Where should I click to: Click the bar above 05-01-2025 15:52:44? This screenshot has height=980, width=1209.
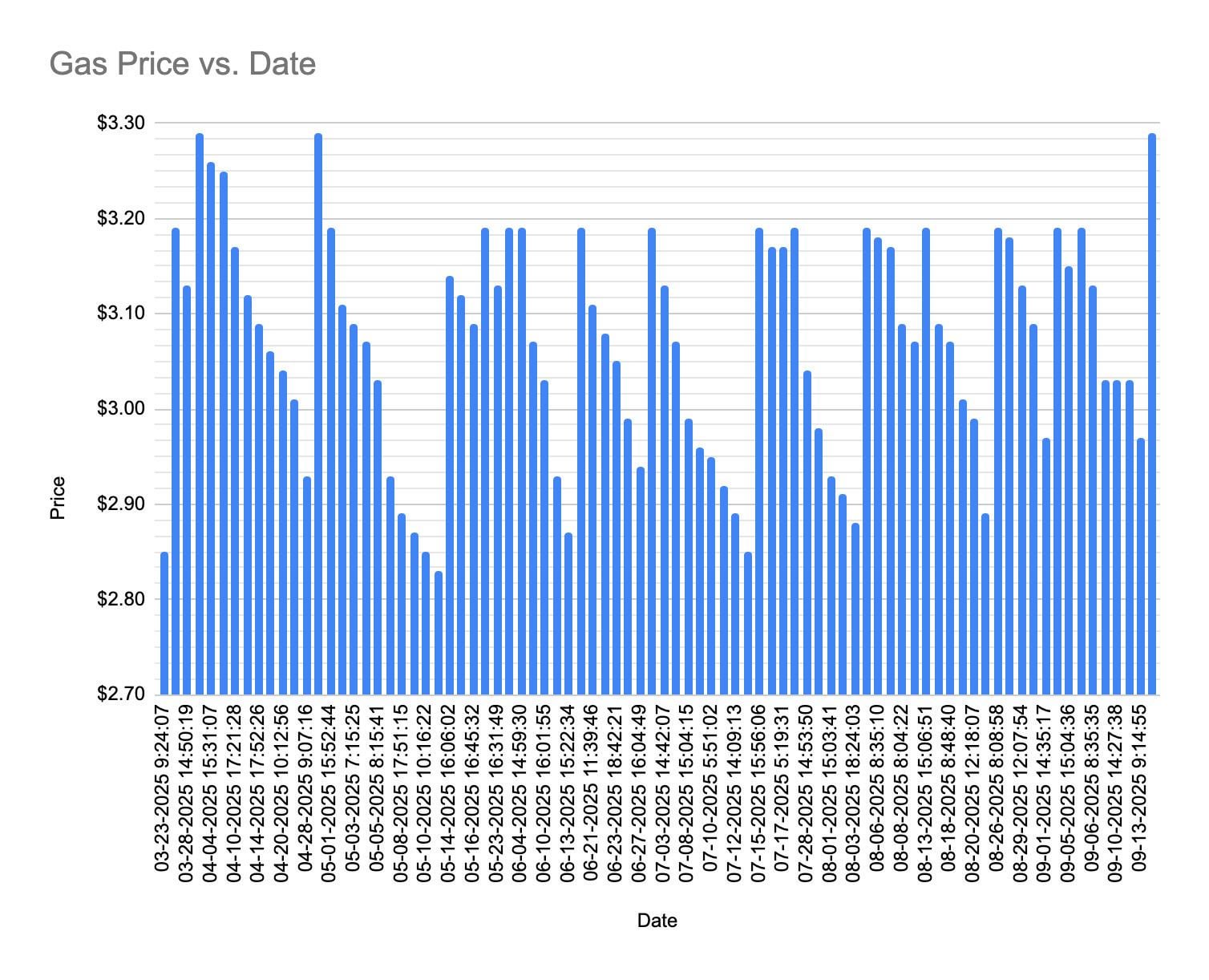pyautogui.click(x=330, y=461)
